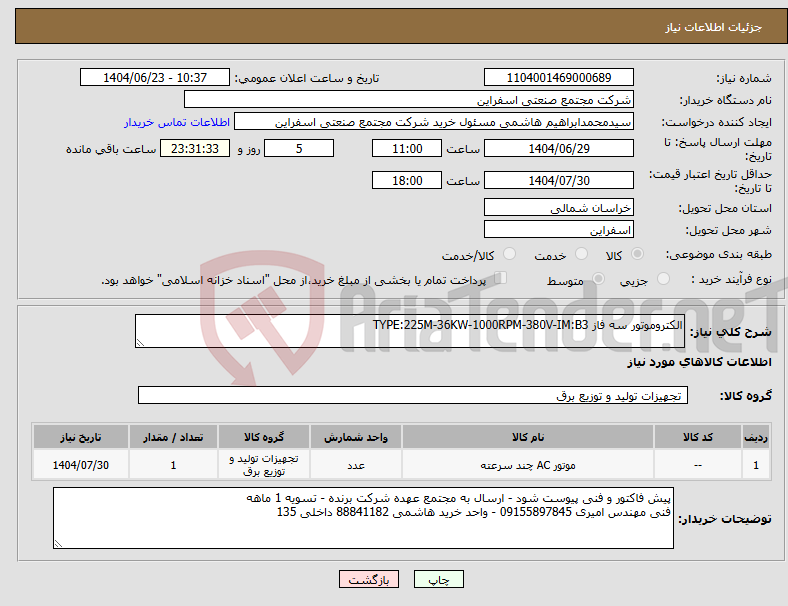Screen dimensions: 788x606
Task: Click the اطلاعات کالاهای مورد نیاز heading
Action: click(x=699, y=362)
